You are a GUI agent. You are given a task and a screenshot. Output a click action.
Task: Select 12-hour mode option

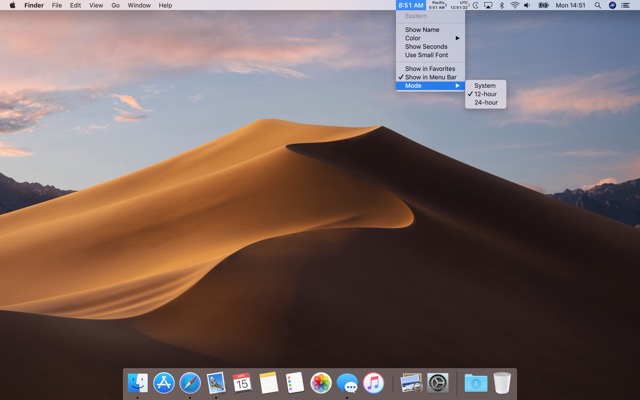485,94
